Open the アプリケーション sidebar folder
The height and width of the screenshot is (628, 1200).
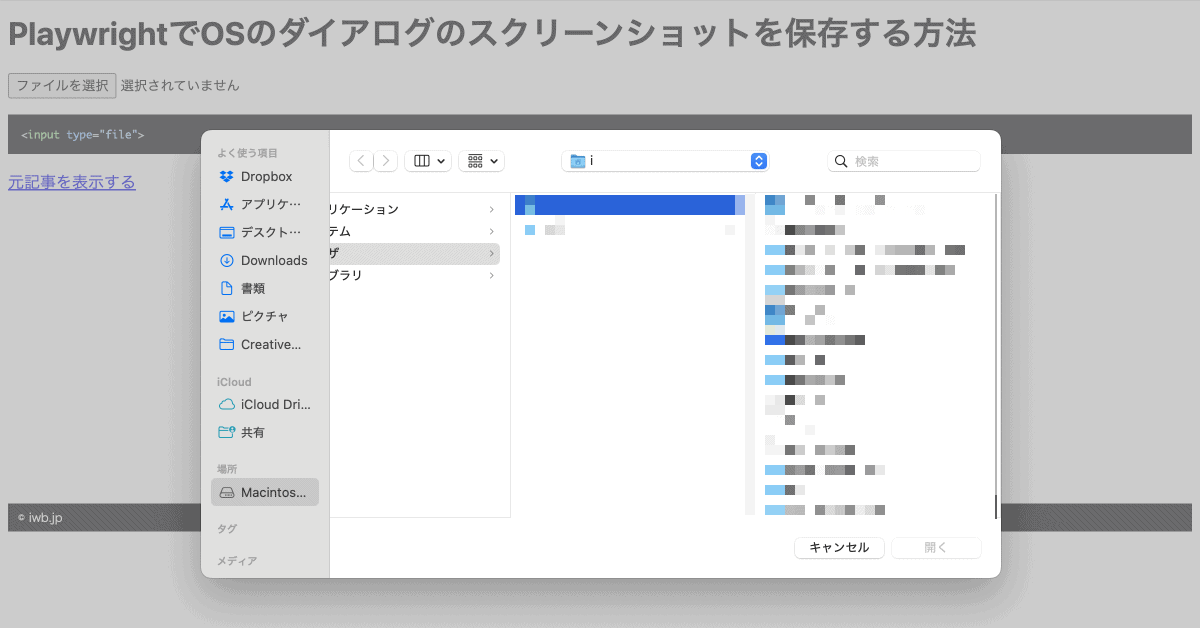tap(227, 204)
